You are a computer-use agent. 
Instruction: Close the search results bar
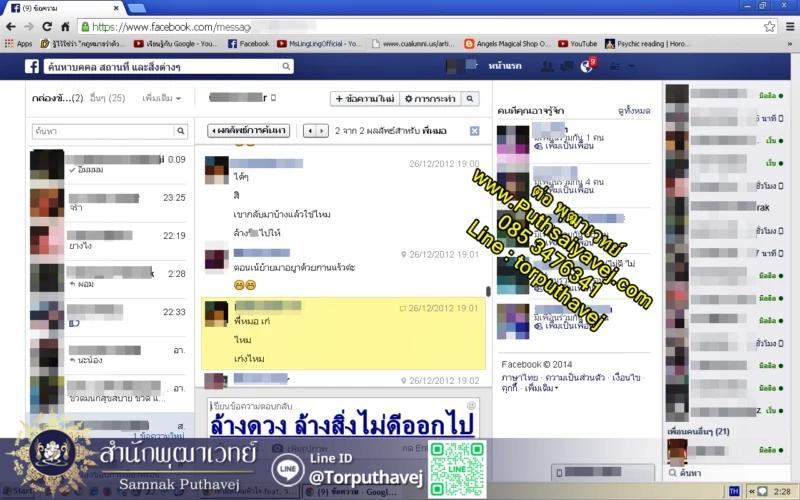tap(474, 131)
